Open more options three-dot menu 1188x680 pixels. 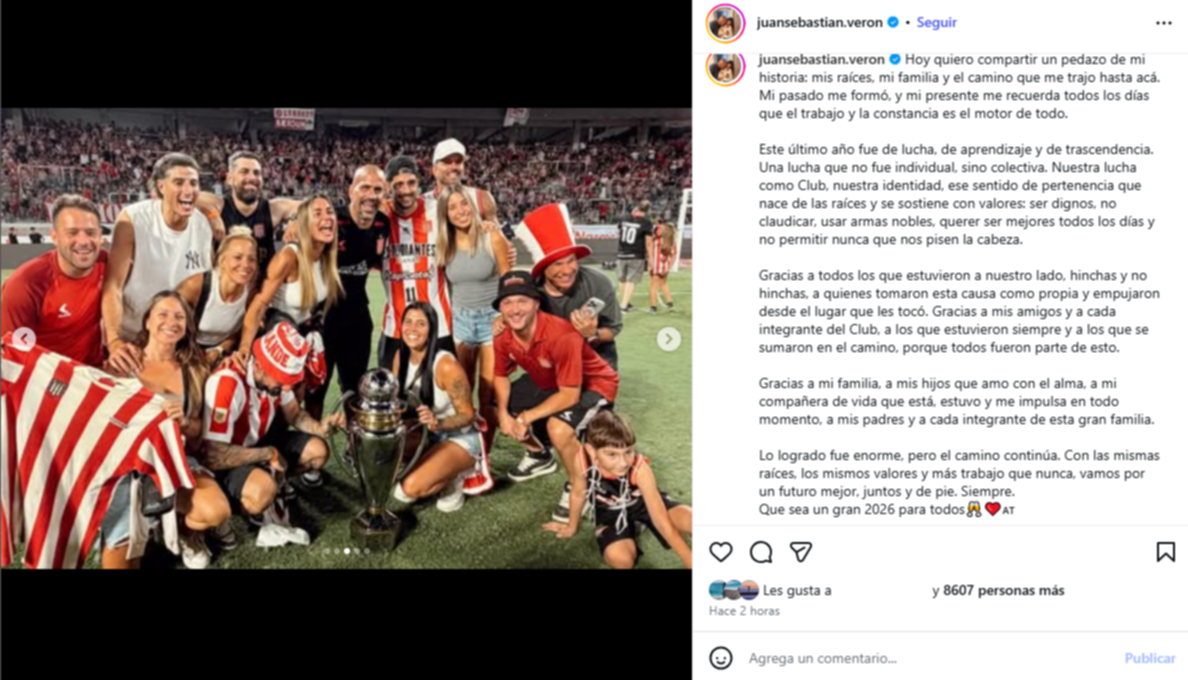pos(1164,23)
